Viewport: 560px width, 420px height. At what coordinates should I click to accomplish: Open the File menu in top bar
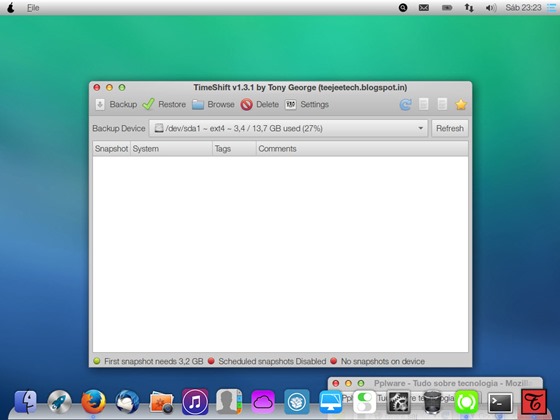(33, 8)
